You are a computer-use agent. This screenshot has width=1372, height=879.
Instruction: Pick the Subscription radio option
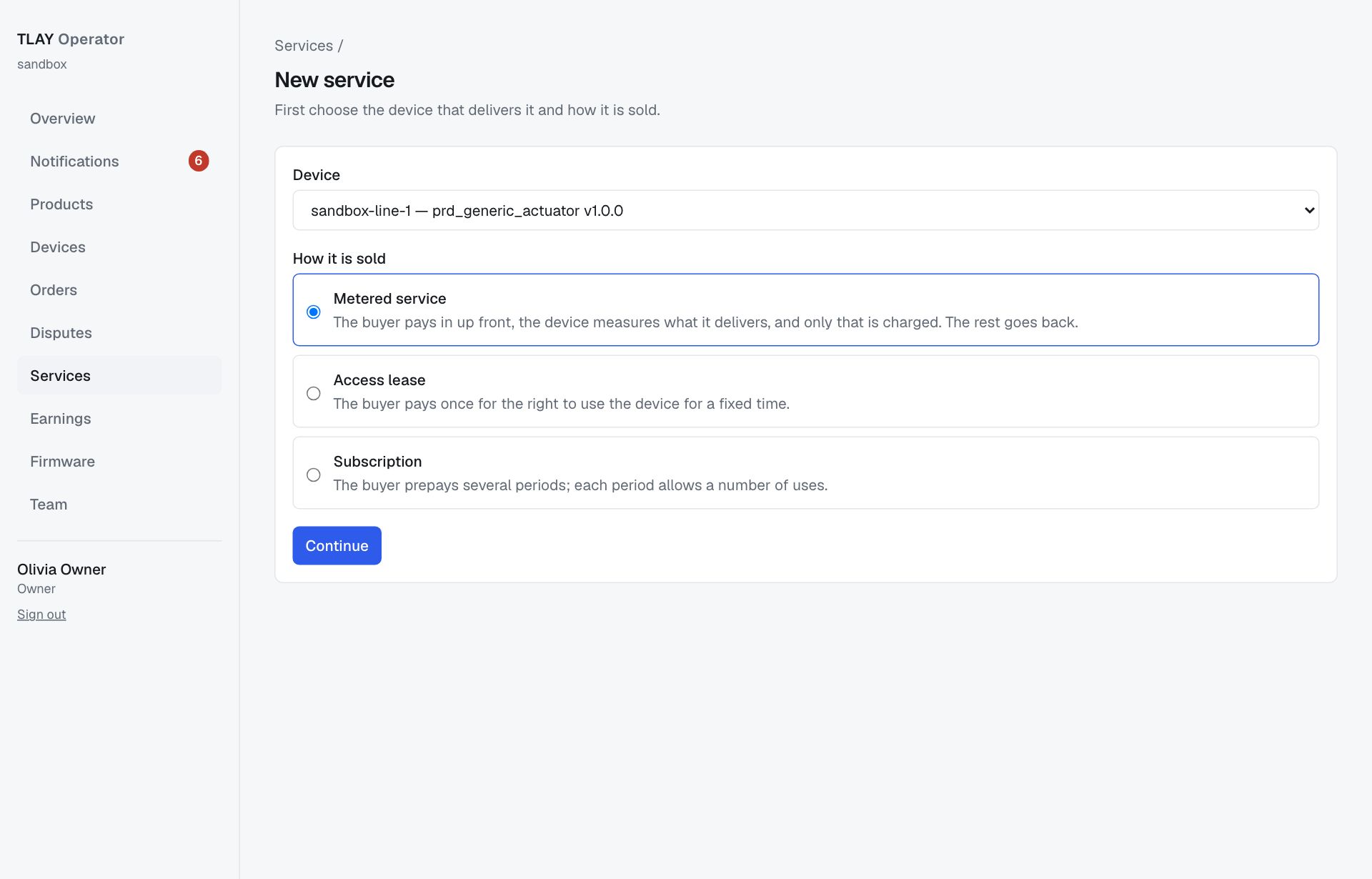313,475
